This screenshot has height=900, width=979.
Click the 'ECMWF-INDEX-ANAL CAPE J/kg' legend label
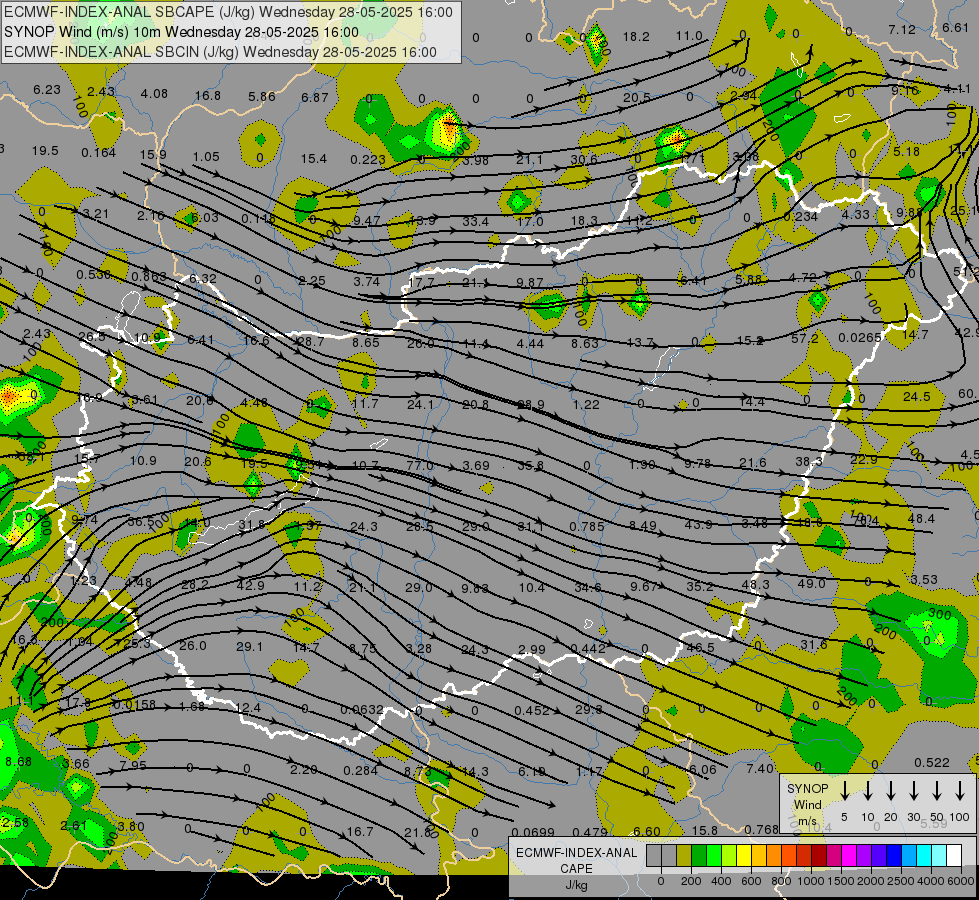tap(576, 868)
